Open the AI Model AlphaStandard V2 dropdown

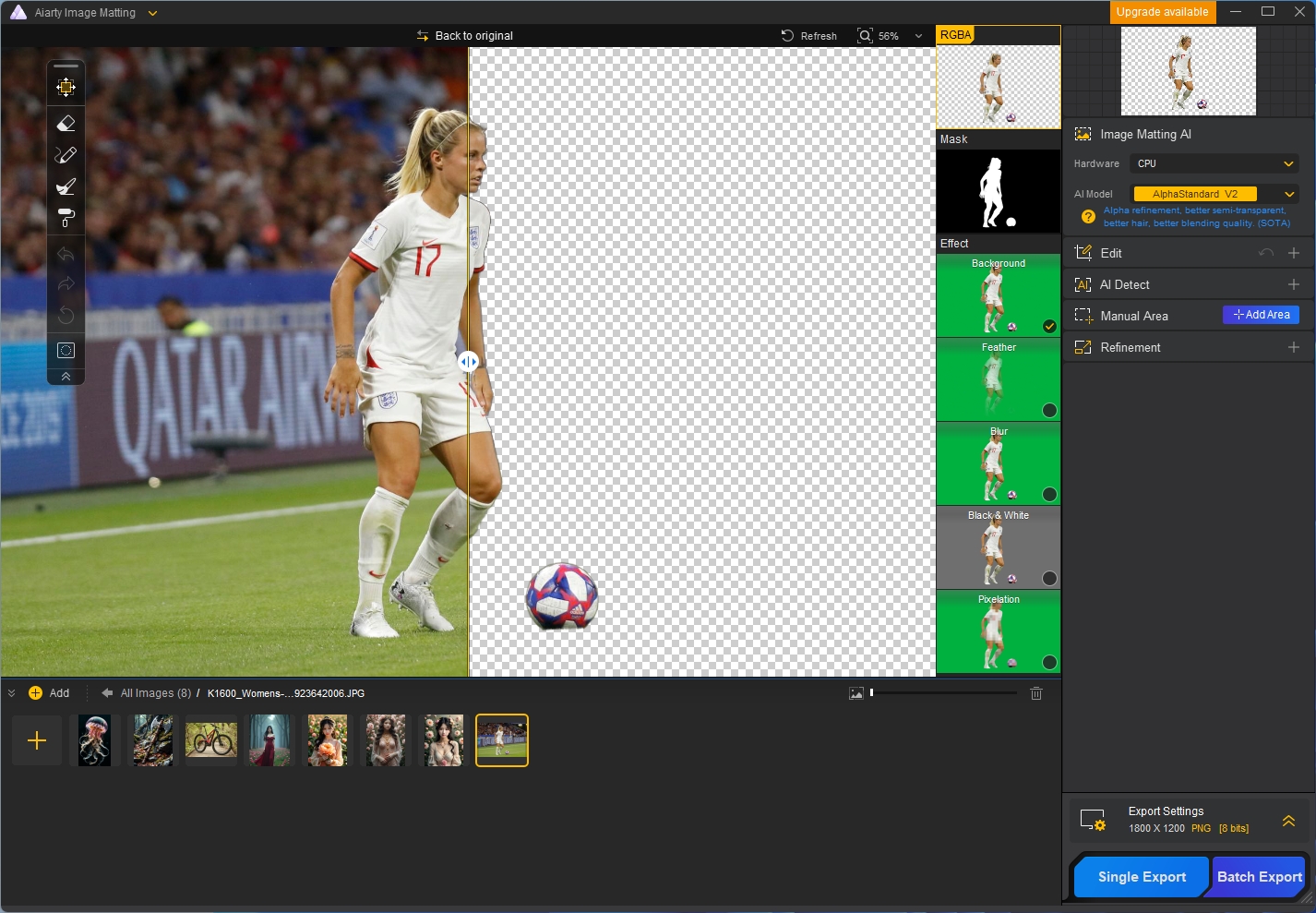point(1214,194)
